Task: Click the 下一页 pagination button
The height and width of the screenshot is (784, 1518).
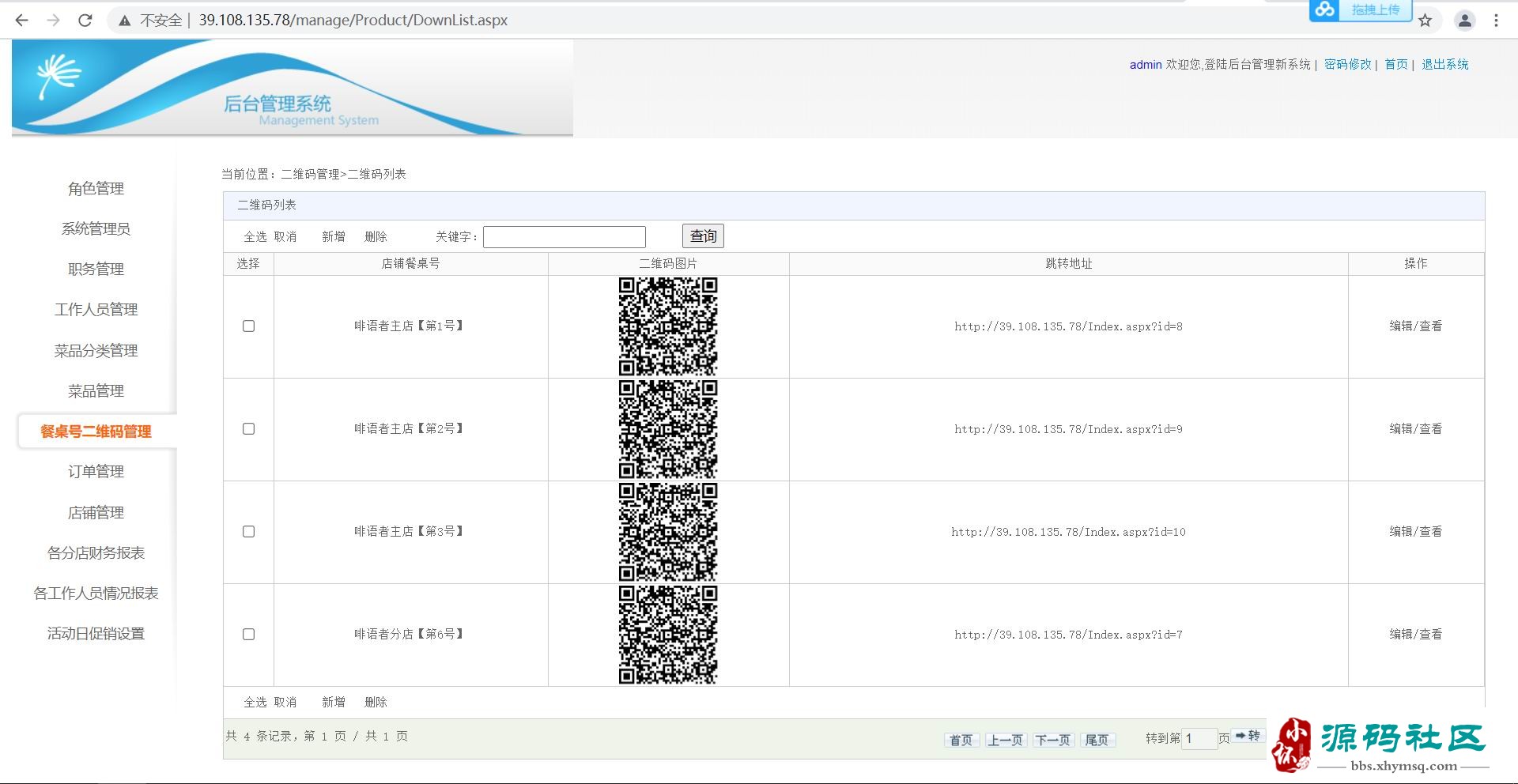Action: point(1053,740)
